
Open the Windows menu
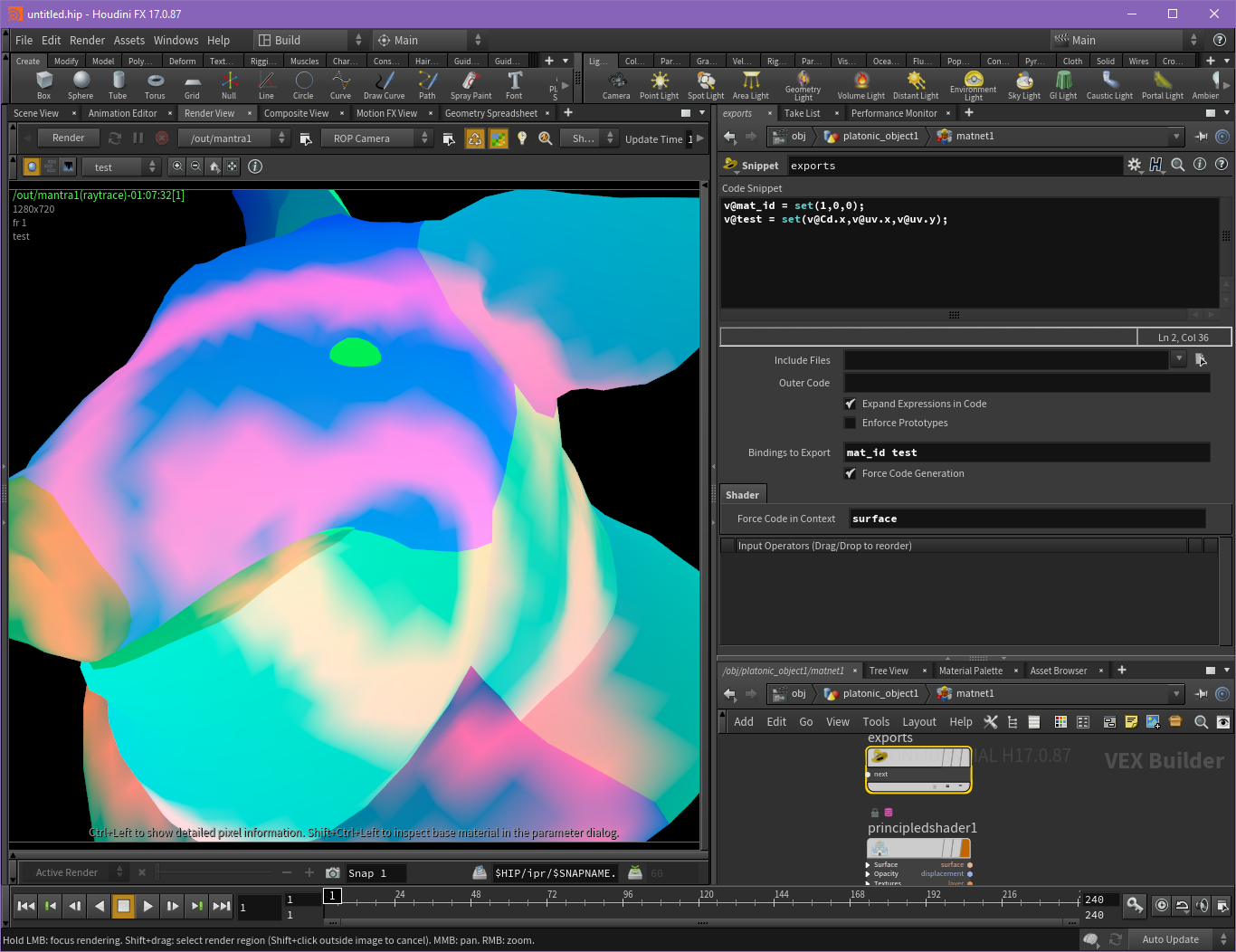(176, 40)
